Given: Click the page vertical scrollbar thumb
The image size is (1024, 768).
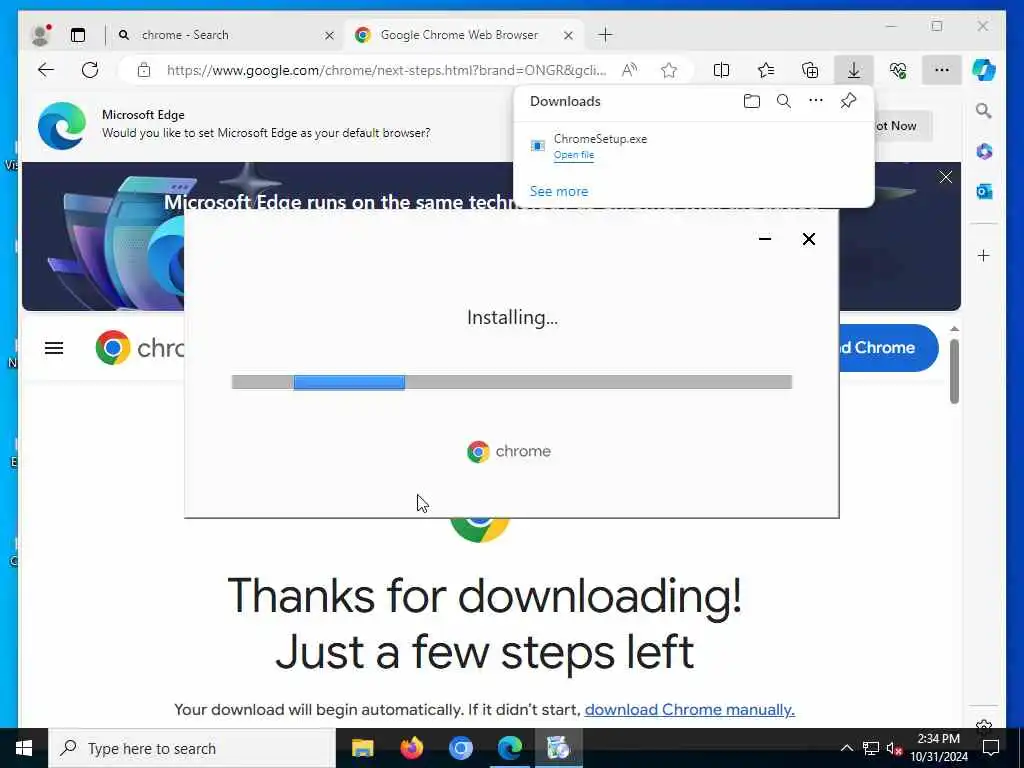Looking at the screenshot, I should tap(954, 371).
